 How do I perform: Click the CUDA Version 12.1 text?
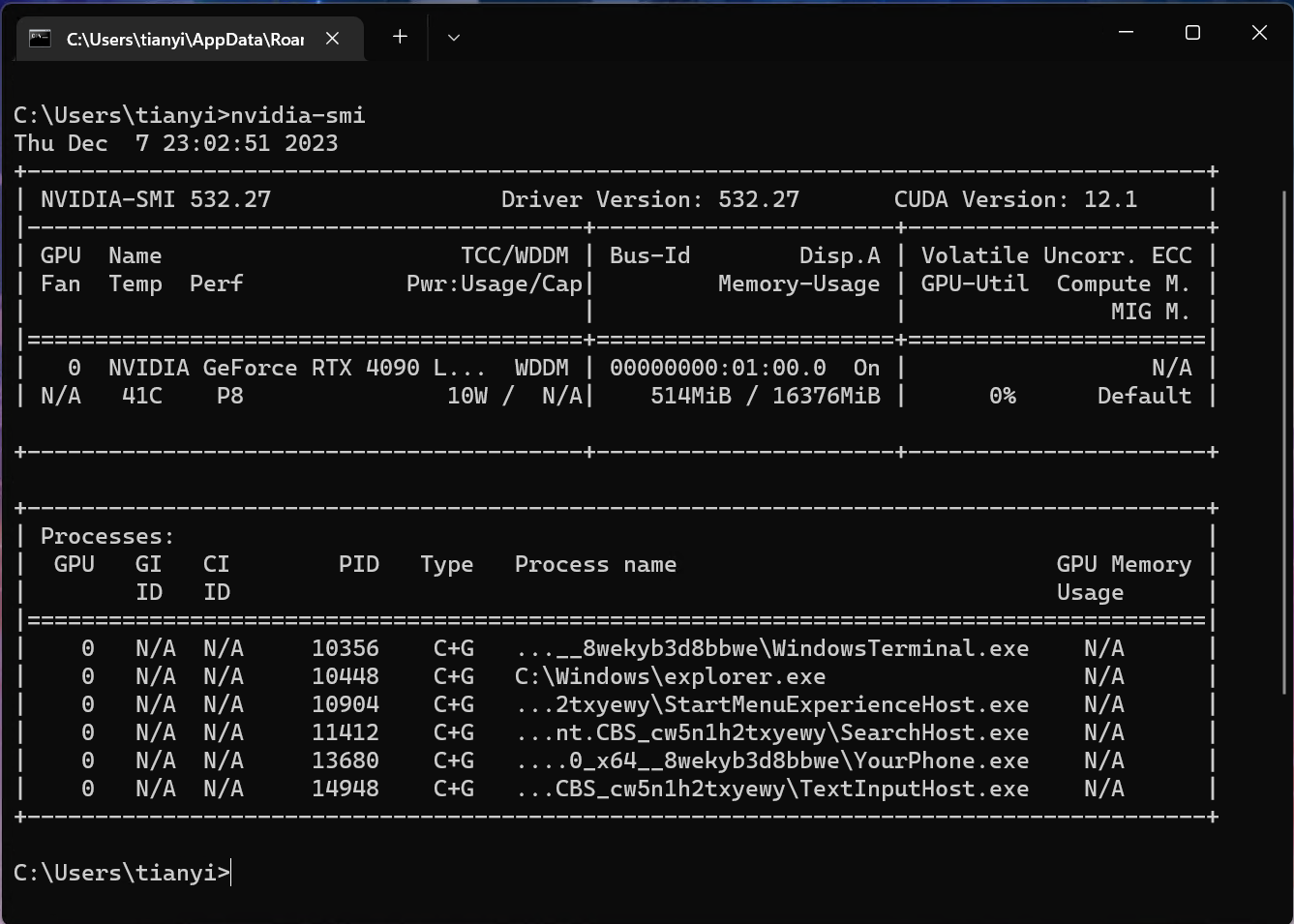pos(1014,199)
